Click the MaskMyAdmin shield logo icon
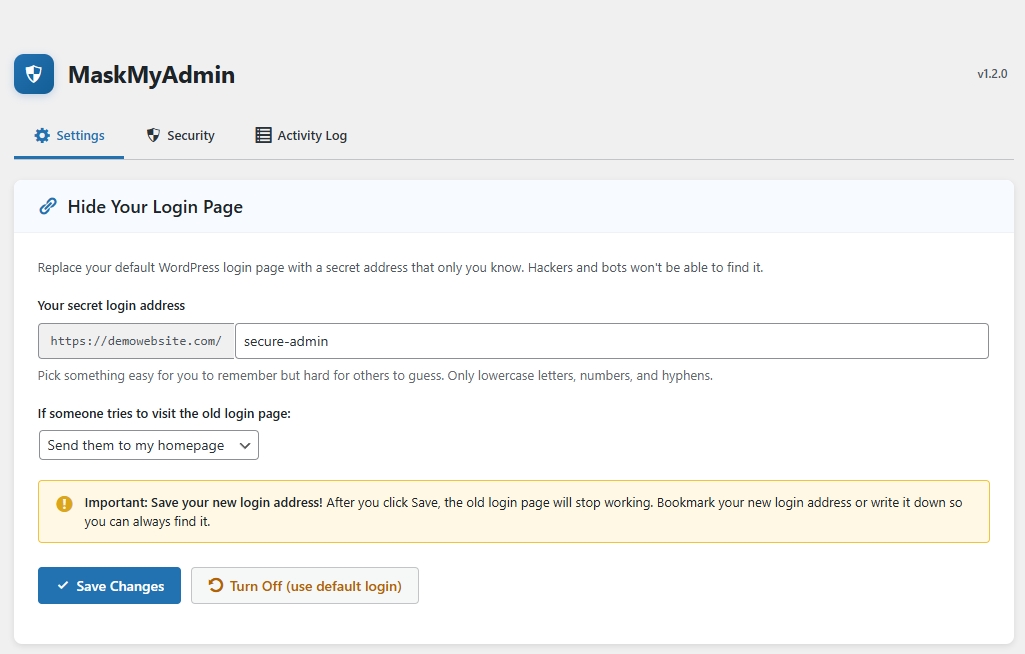The width and height of the screenshot is (1025, 654). pyautogui.click(x=34, y=74)
